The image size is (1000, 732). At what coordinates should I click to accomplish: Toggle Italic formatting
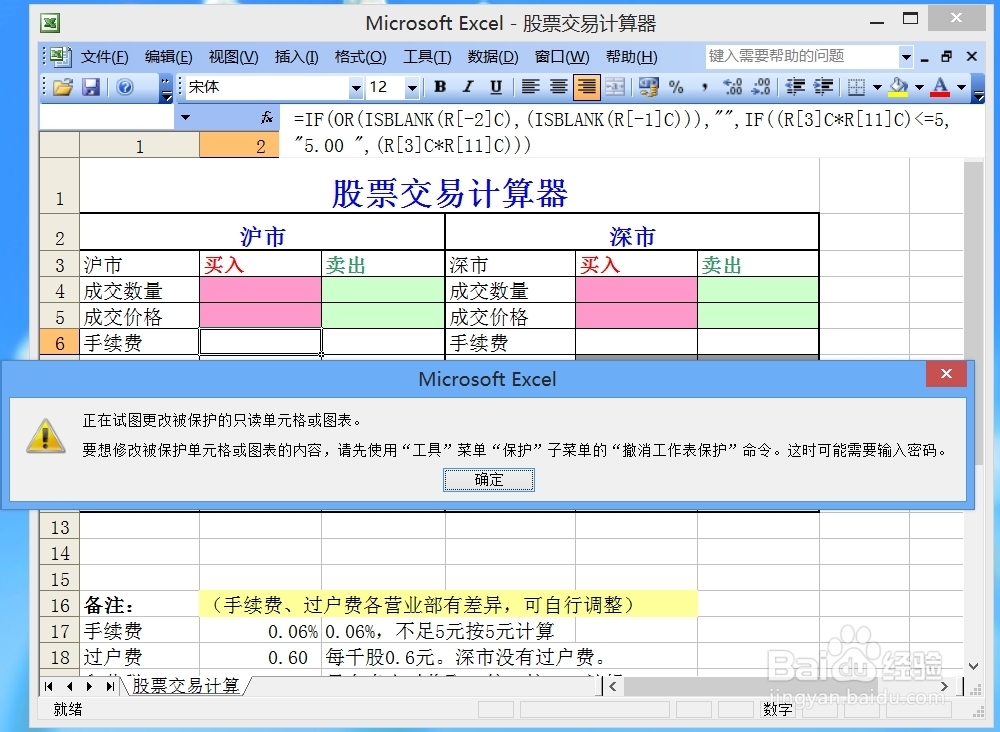[x=468, y=87]
